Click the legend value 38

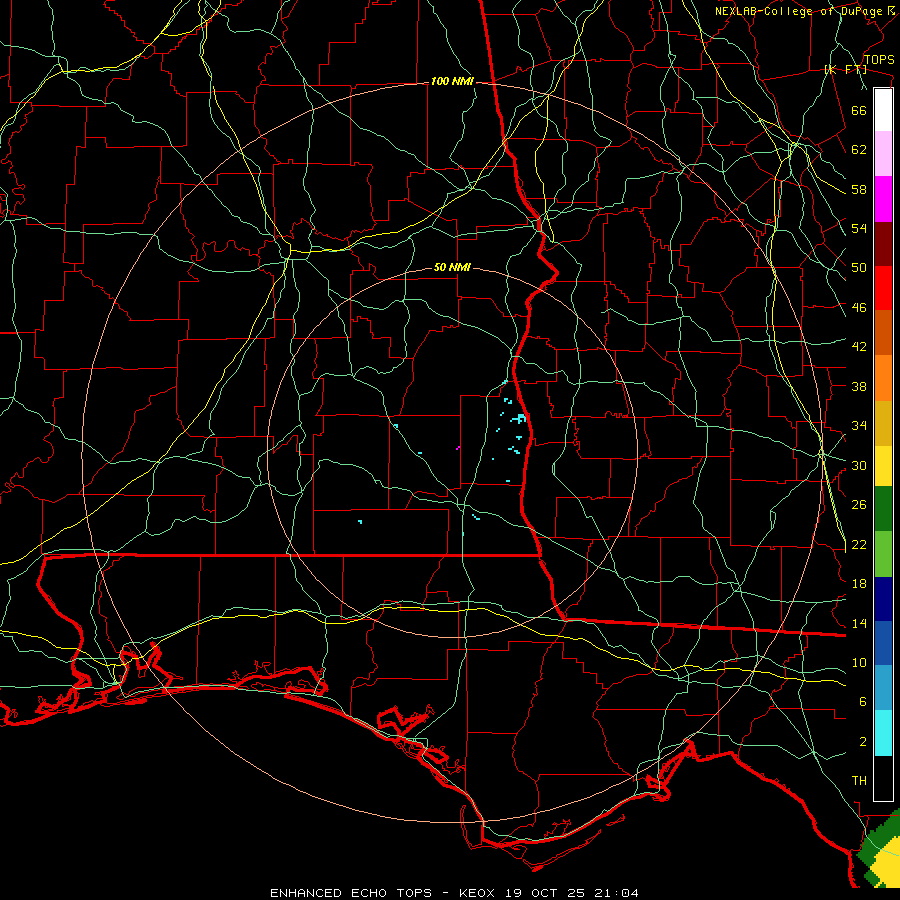[x=859, y=387]
